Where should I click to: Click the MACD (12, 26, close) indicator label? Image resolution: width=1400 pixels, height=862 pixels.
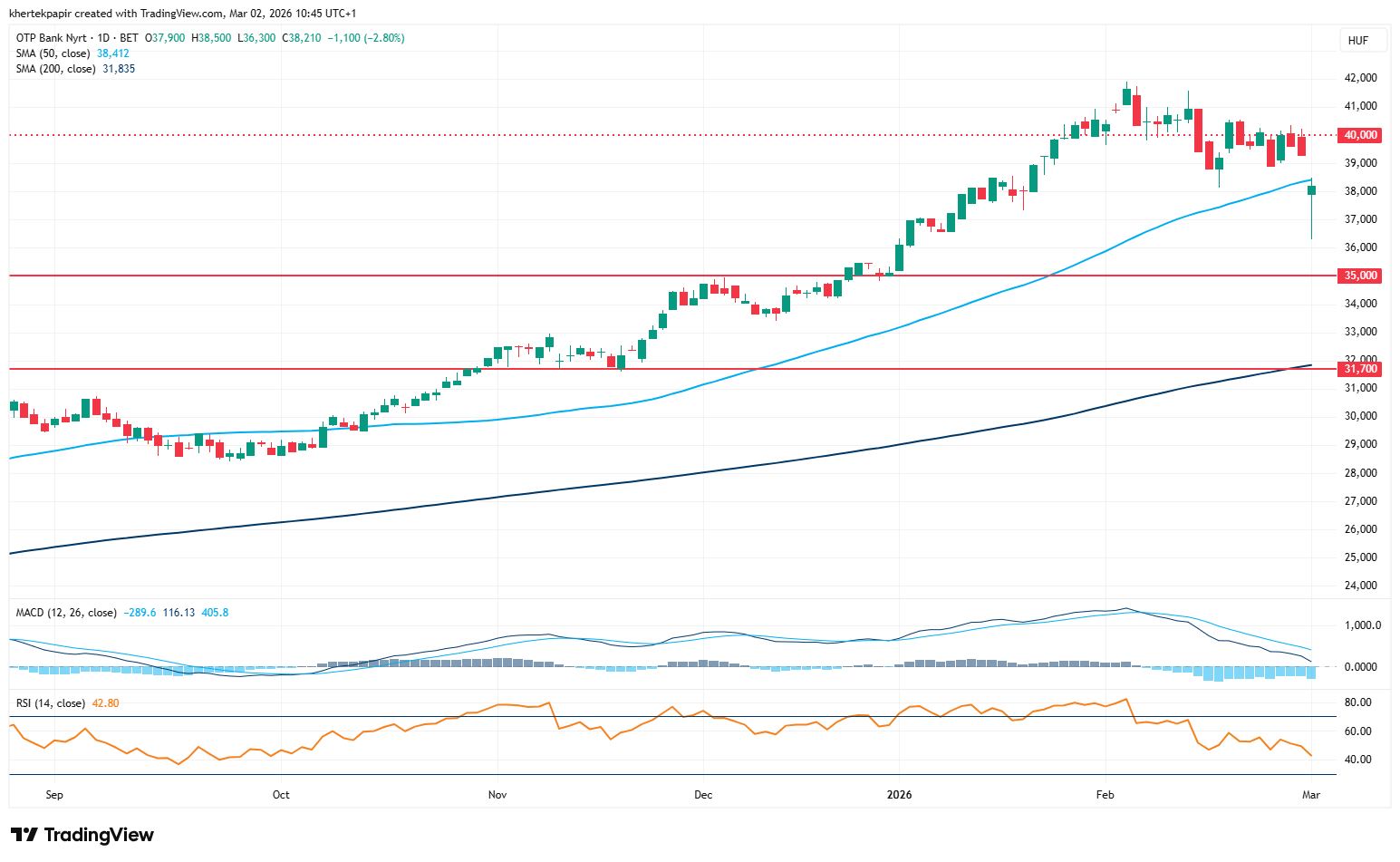(x=66, y=613)
